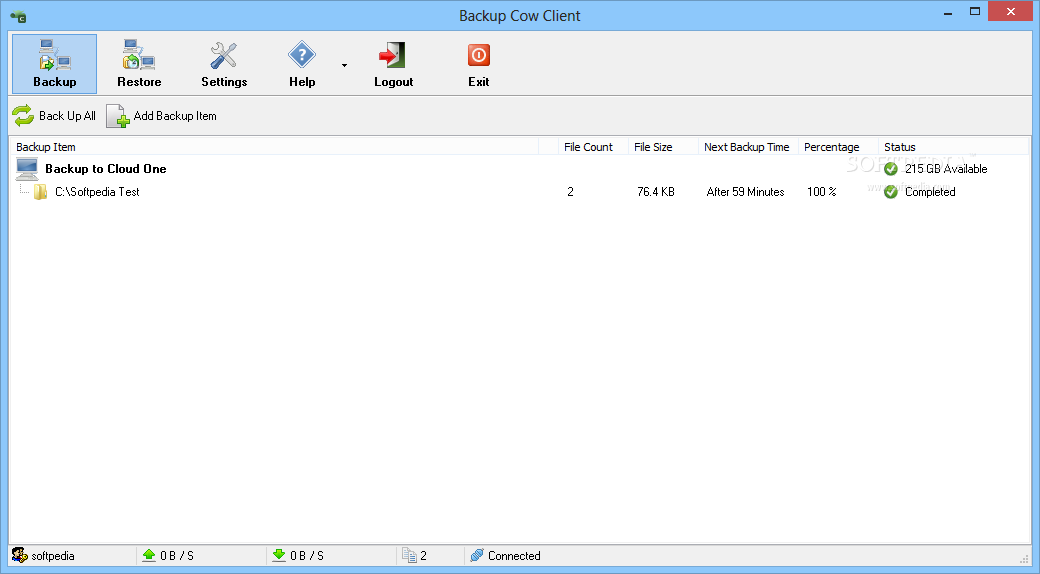
Task: Click the Completed status text
Action: [930, 192]
